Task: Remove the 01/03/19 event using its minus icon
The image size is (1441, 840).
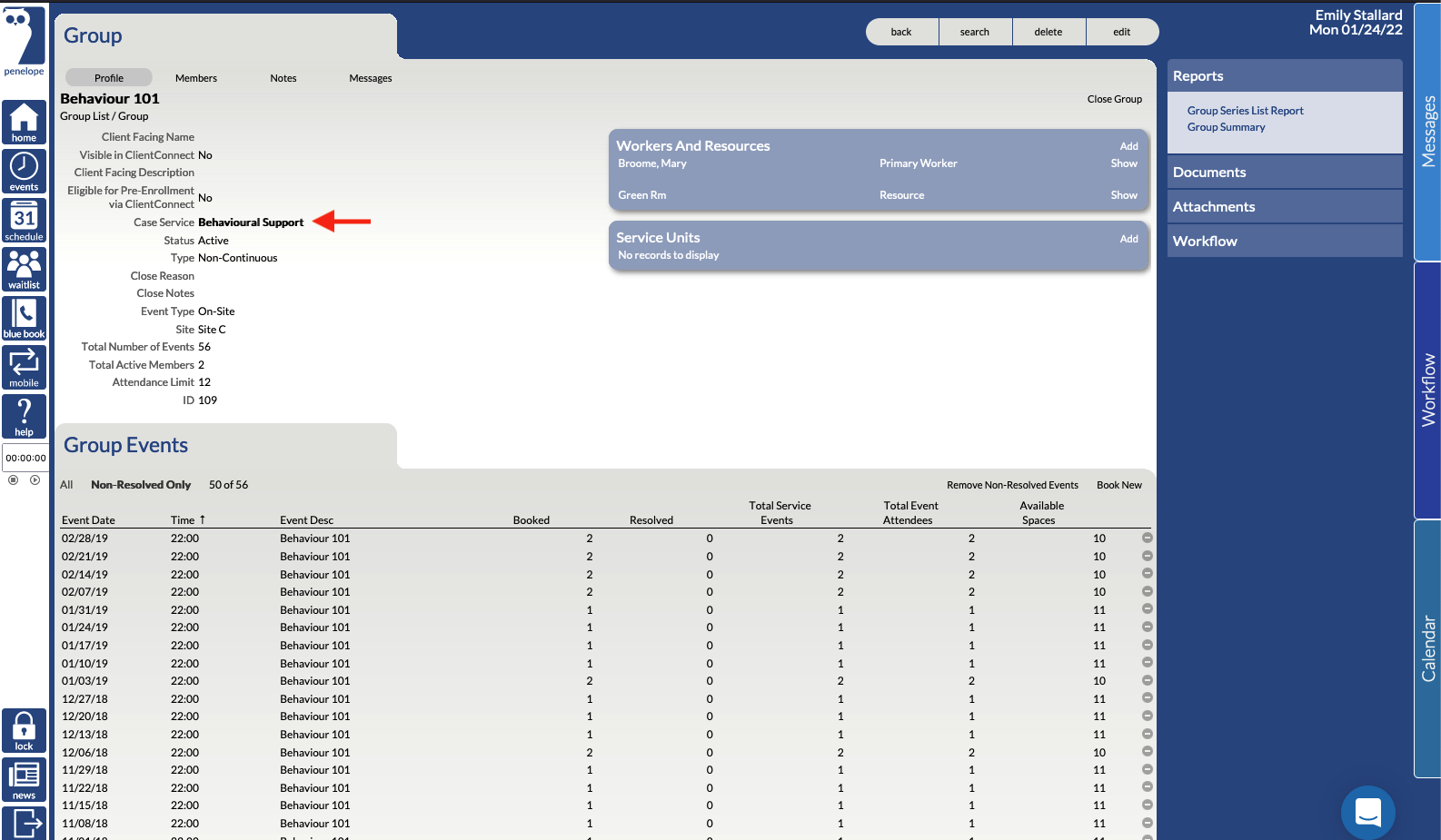Action: (x=1148, y=680)
